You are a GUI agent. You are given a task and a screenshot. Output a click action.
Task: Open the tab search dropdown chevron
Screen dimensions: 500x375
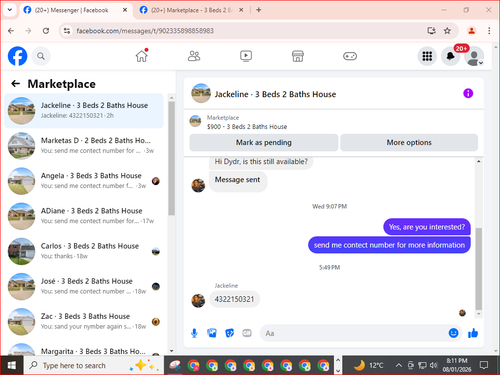tap(10, 10)
